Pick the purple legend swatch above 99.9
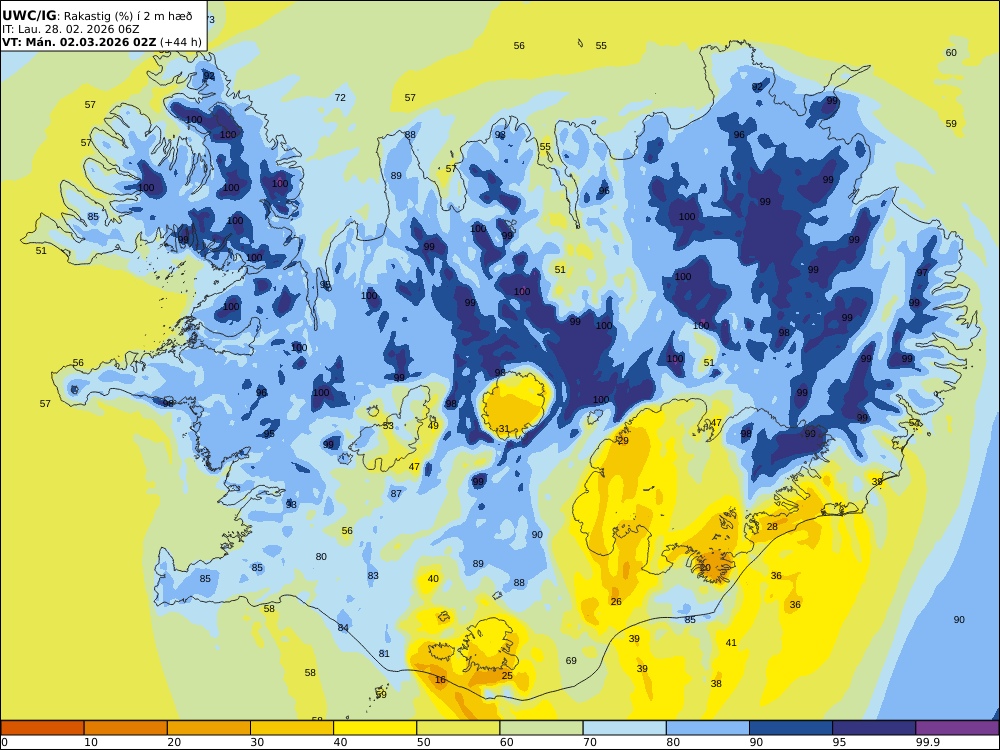This screenshot has height=750, width=1000. click(x=957, y=728)
